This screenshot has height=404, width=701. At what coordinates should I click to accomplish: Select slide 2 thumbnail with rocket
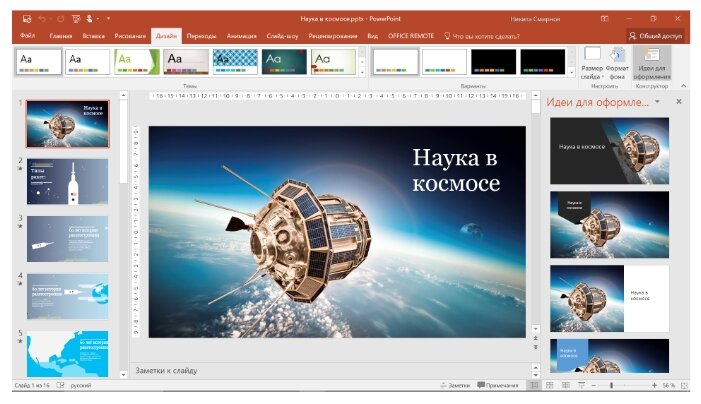(x=68, y=181)
